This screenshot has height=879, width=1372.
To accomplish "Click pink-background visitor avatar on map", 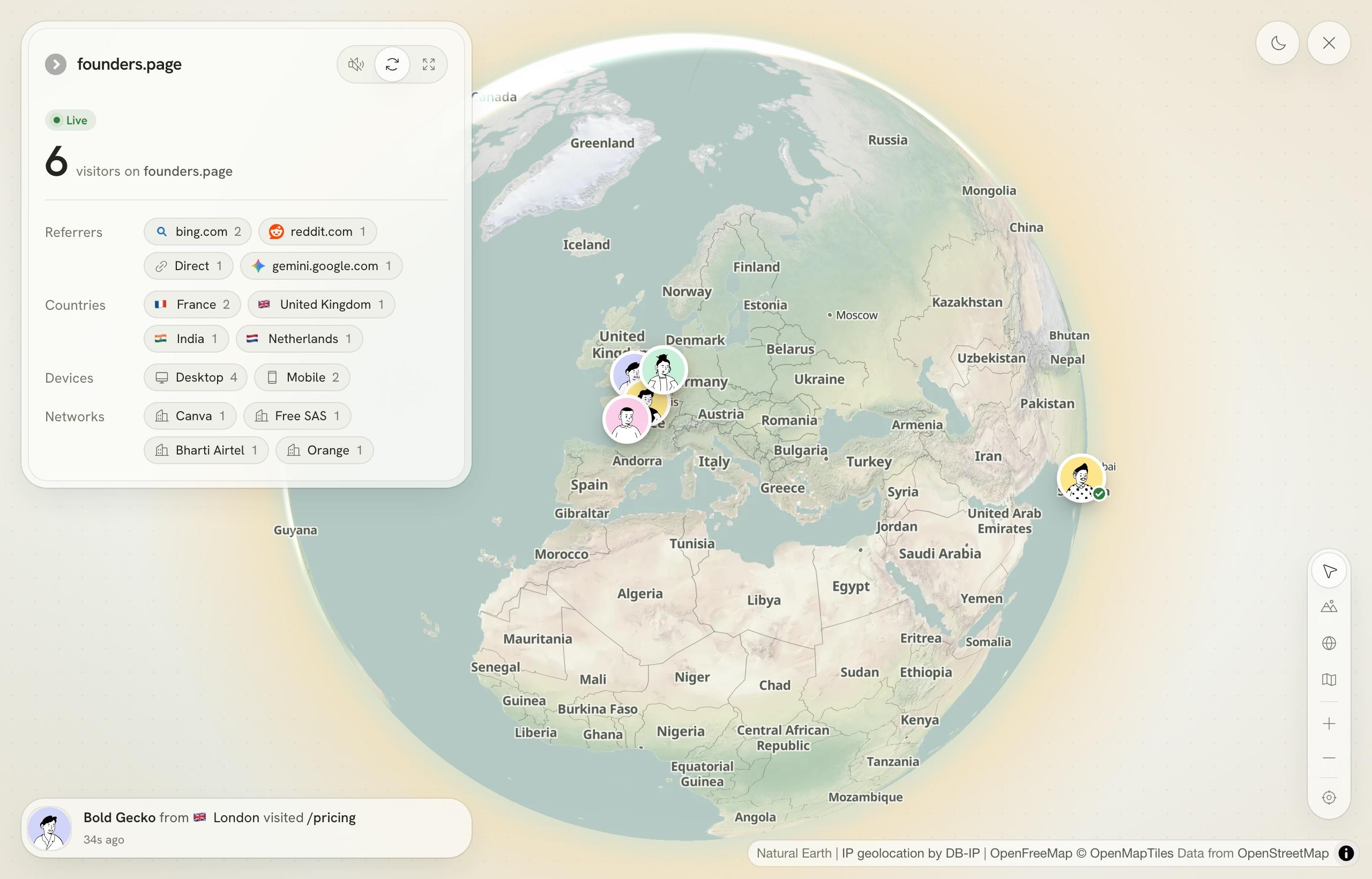I will tap(627, 419).
